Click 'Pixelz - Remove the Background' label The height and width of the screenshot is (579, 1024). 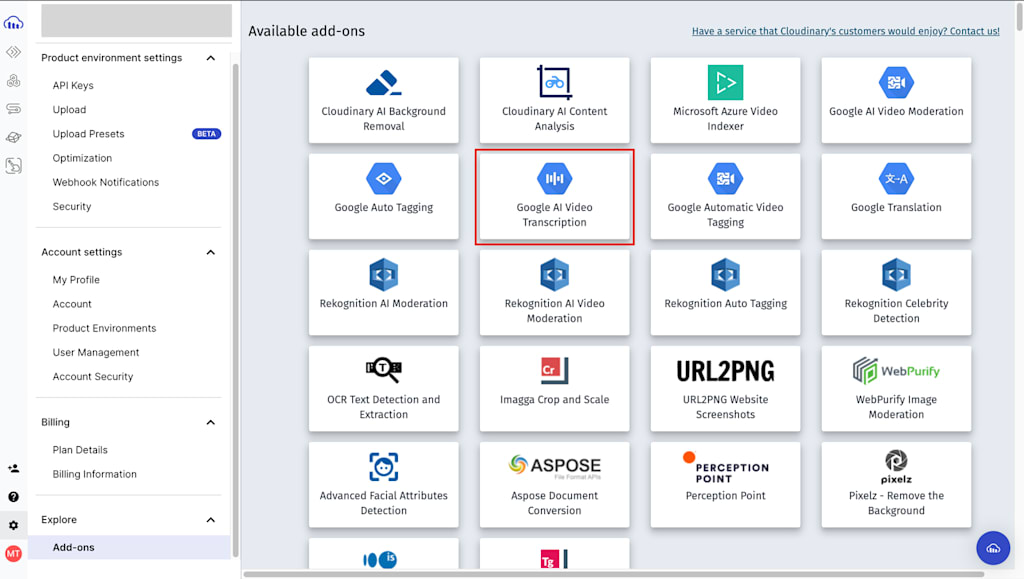[x=896, y=503]
